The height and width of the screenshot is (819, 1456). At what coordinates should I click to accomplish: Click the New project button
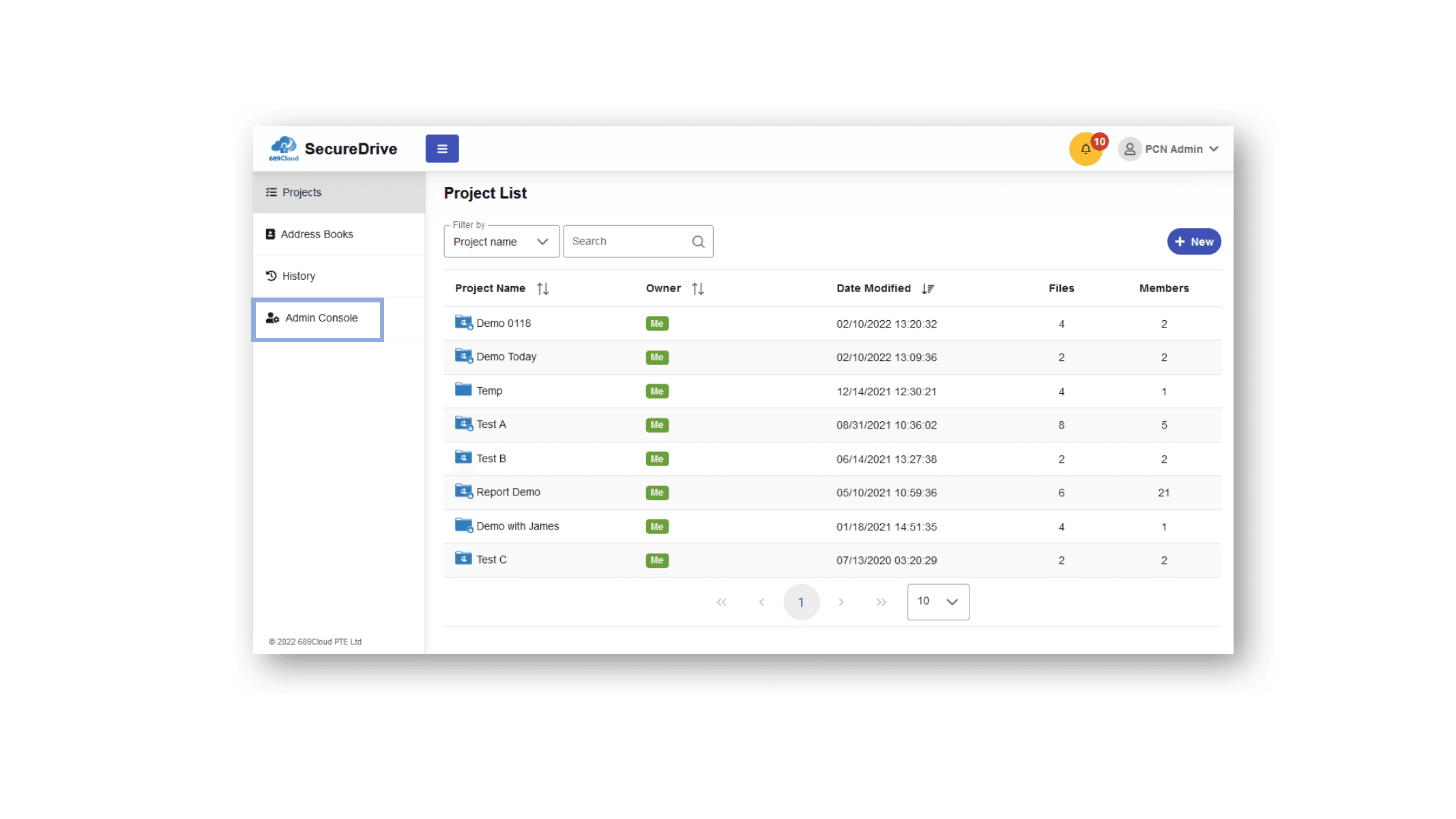[1194, 242]
